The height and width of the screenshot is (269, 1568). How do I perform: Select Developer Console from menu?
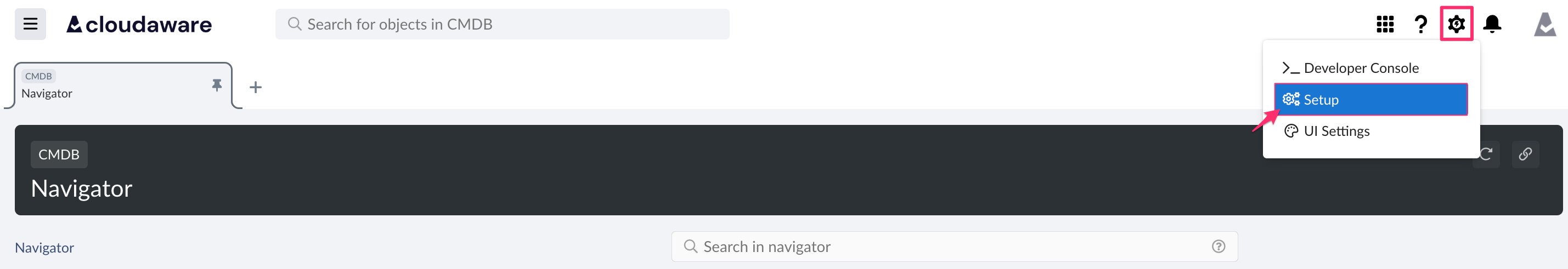(x=1361, y=68)
